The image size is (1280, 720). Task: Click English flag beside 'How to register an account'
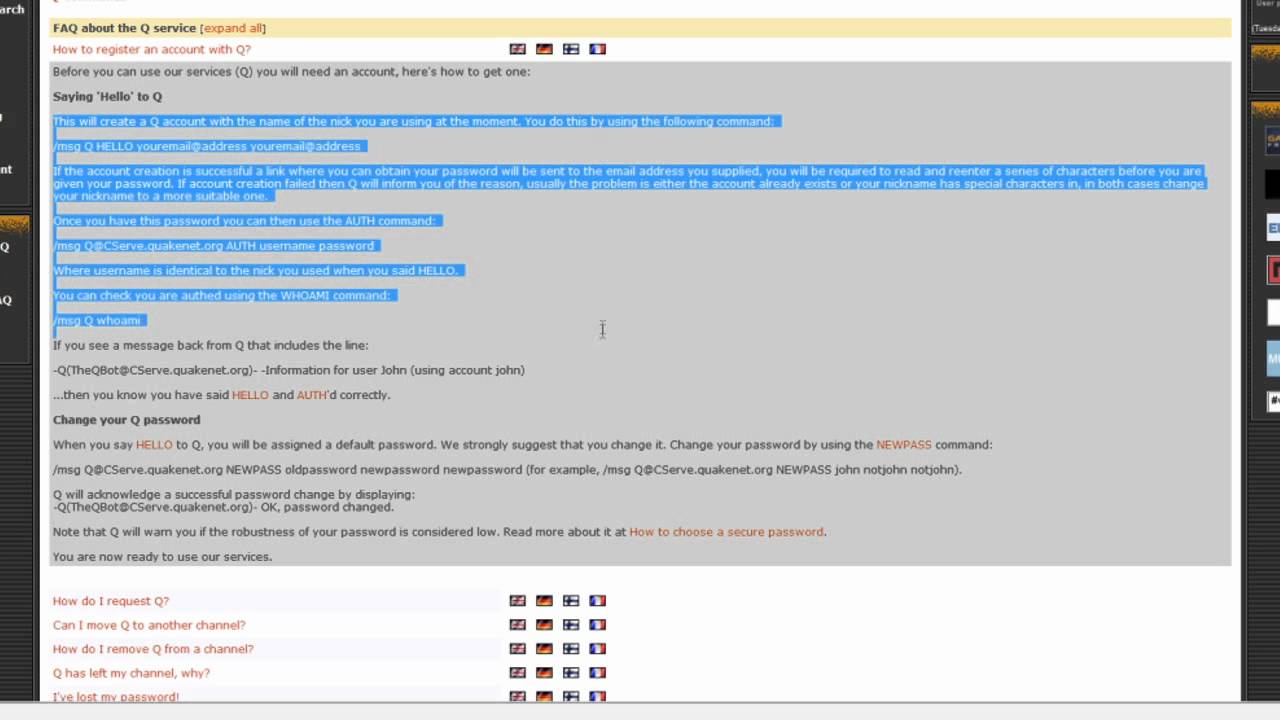[x=517, y=49]
